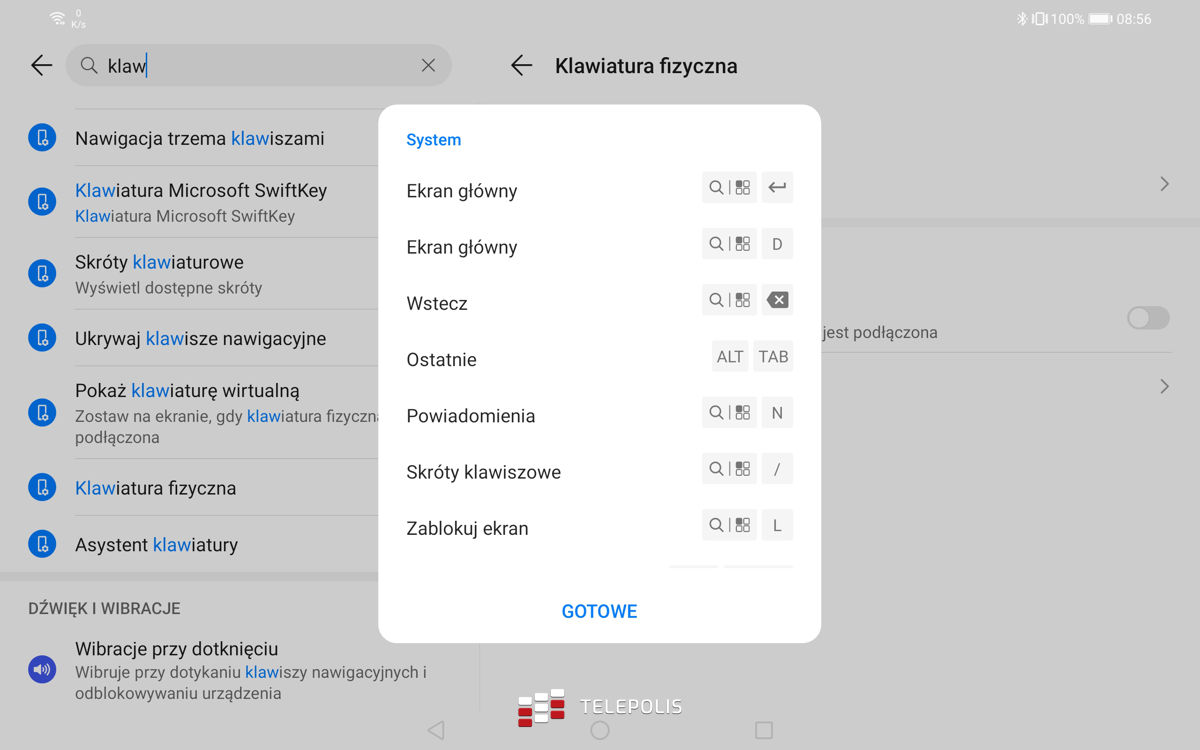
Task: Tap the icon beside Asystent klawiatury
Action: point(42,544)
